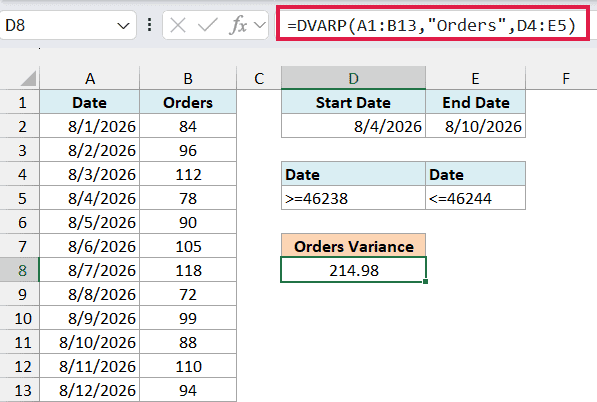Click Orders value 110
This screenshot has height=402, width=597.
tap(188, 366)
